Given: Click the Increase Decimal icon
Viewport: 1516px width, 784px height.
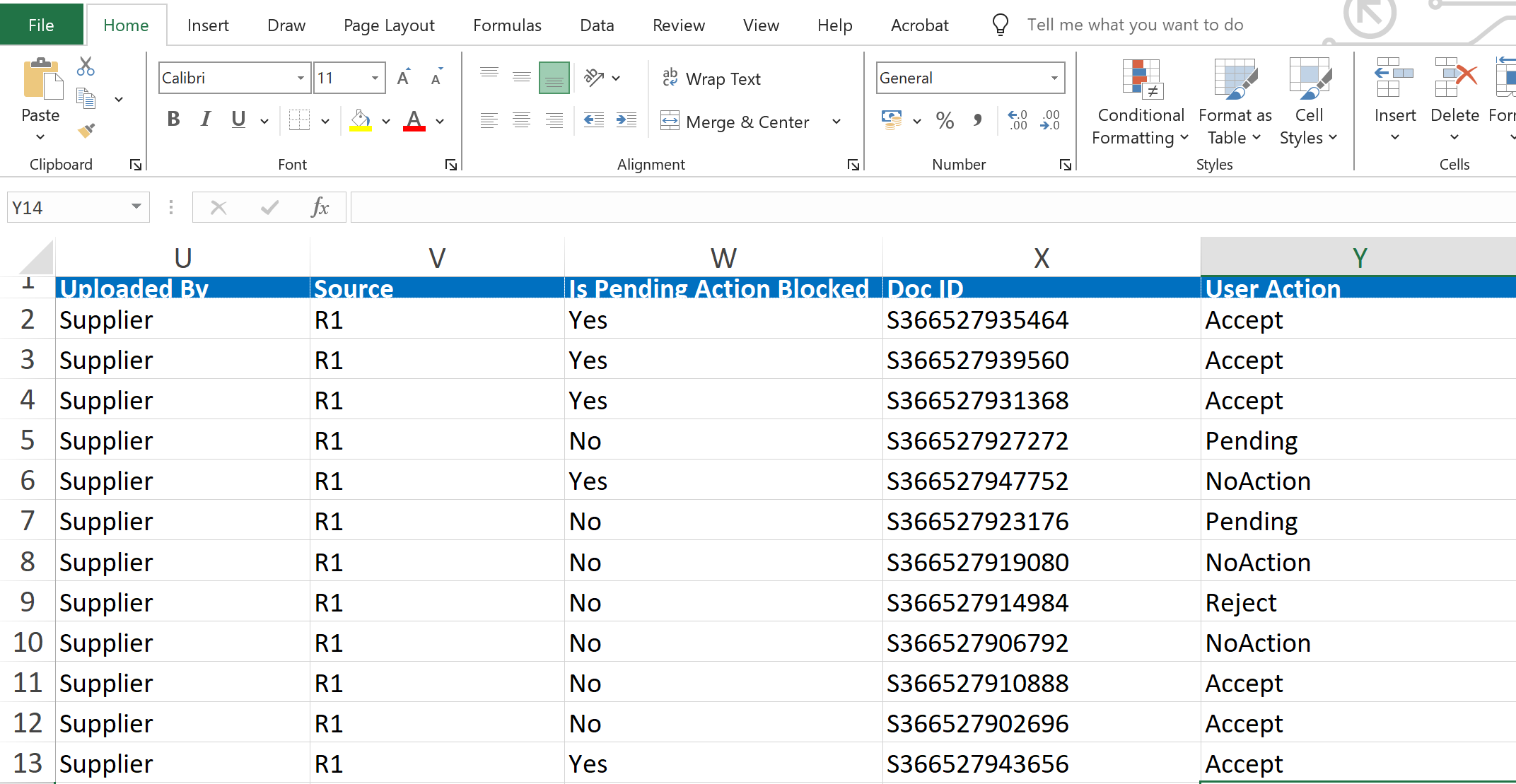Looking at the screenshot, I should click(x=1018, y=121).
